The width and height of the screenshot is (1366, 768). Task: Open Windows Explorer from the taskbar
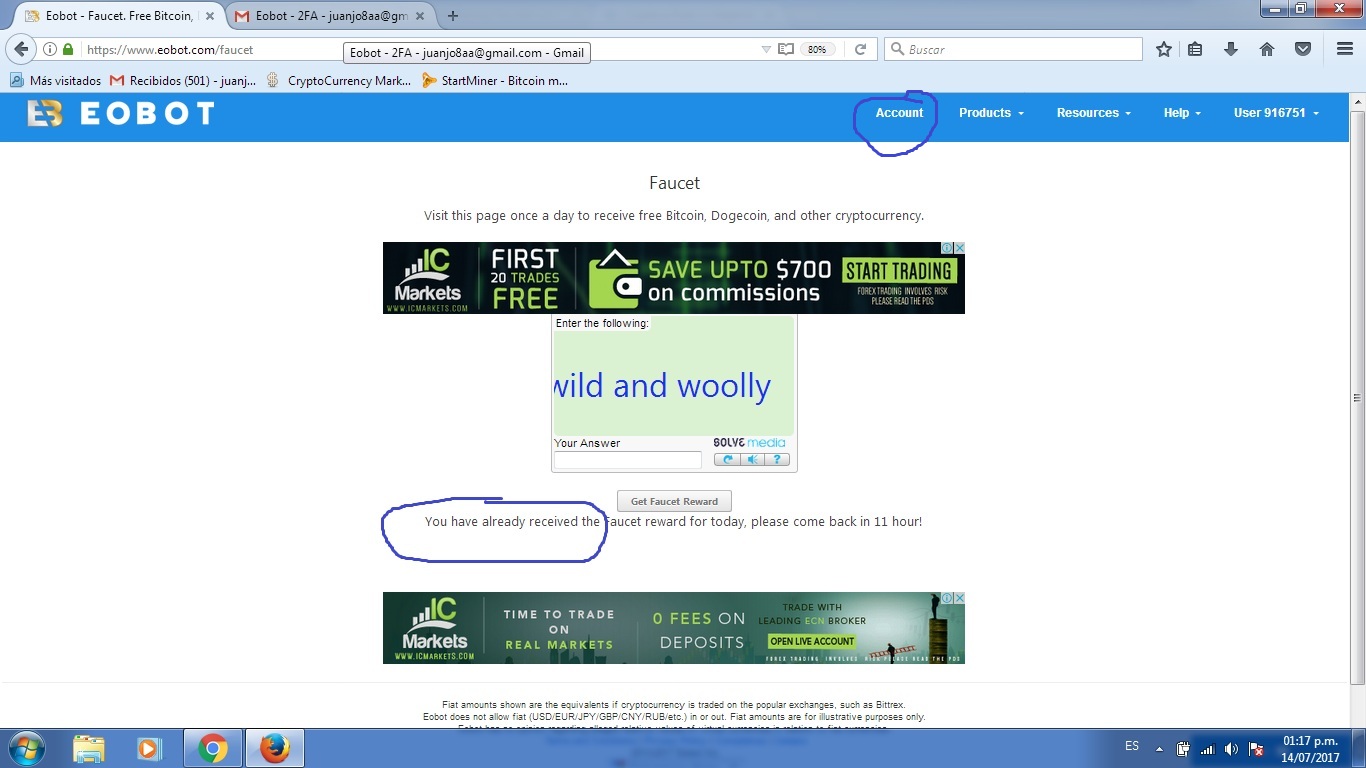pos(89,748)
